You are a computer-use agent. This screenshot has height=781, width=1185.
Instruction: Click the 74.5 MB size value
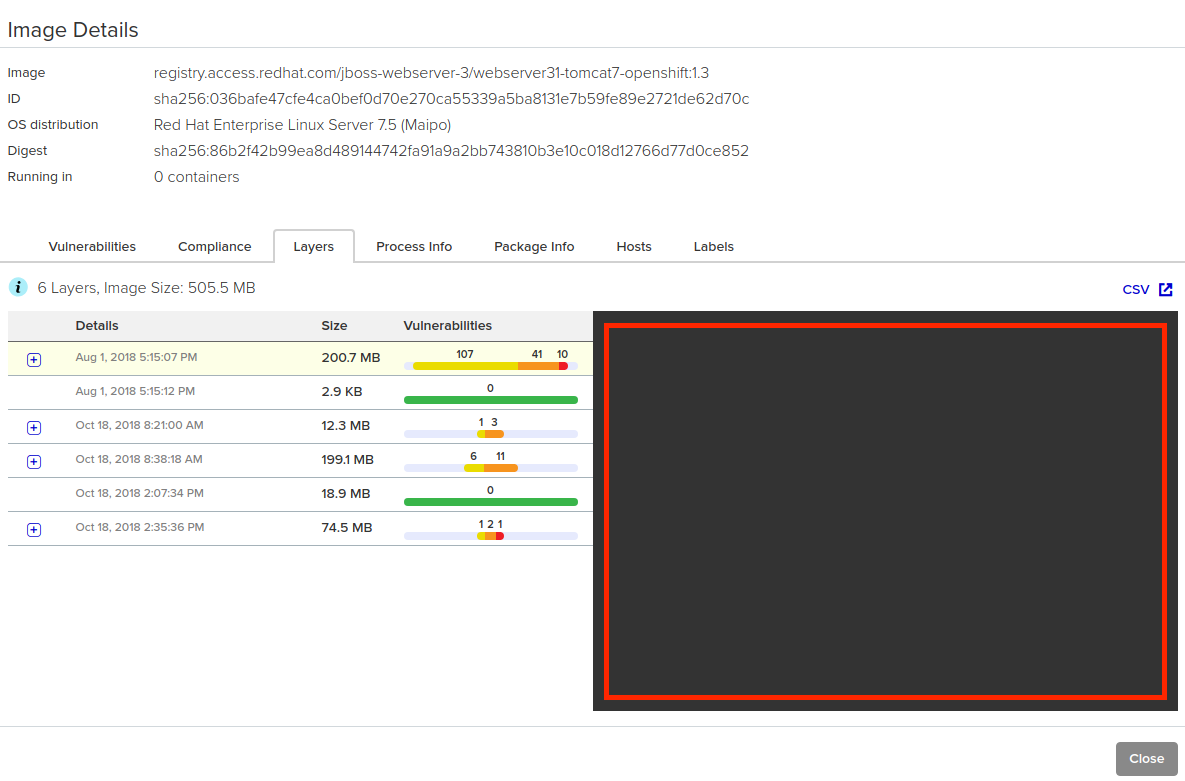point(347,528)
